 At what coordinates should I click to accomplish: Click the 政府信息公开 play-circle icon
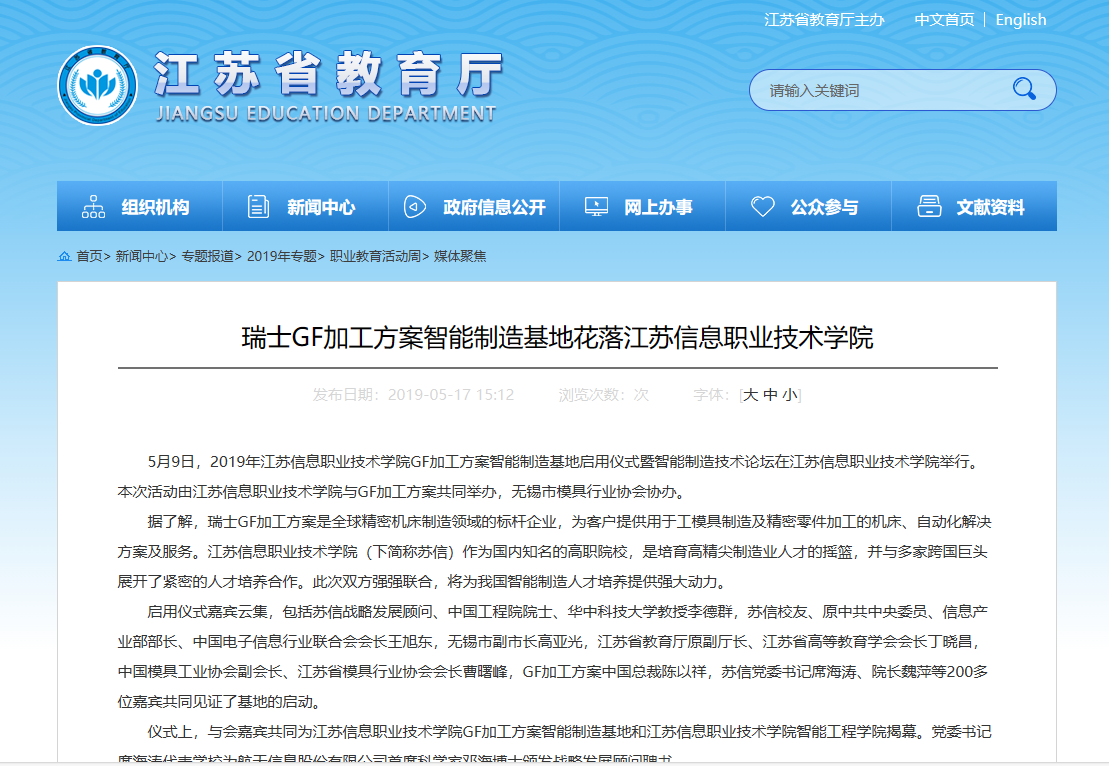pos(414,207)
